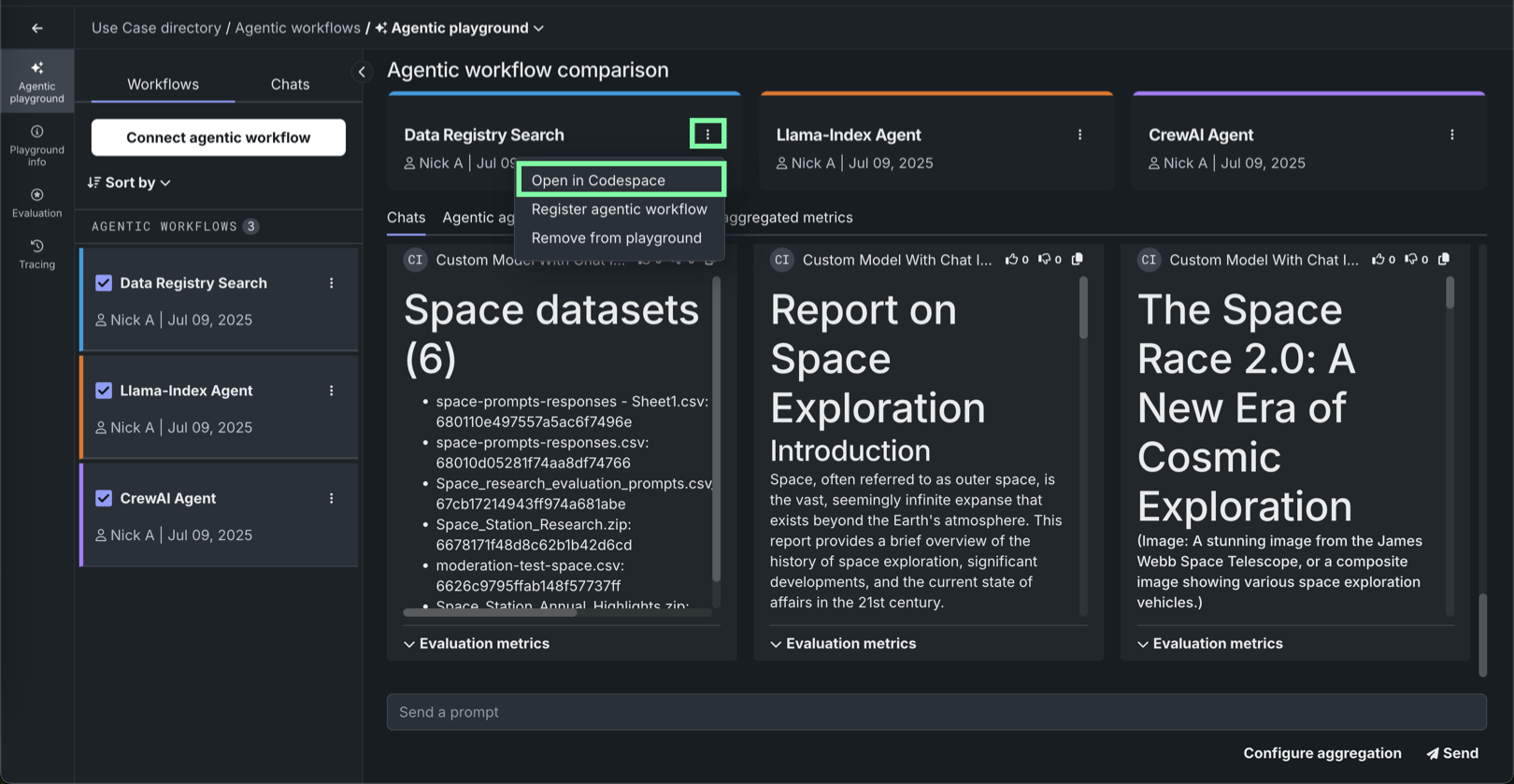Viewport: 1514px width, 784px height.
Task: Collapse the workflows side panel
Action: (362, 72)
